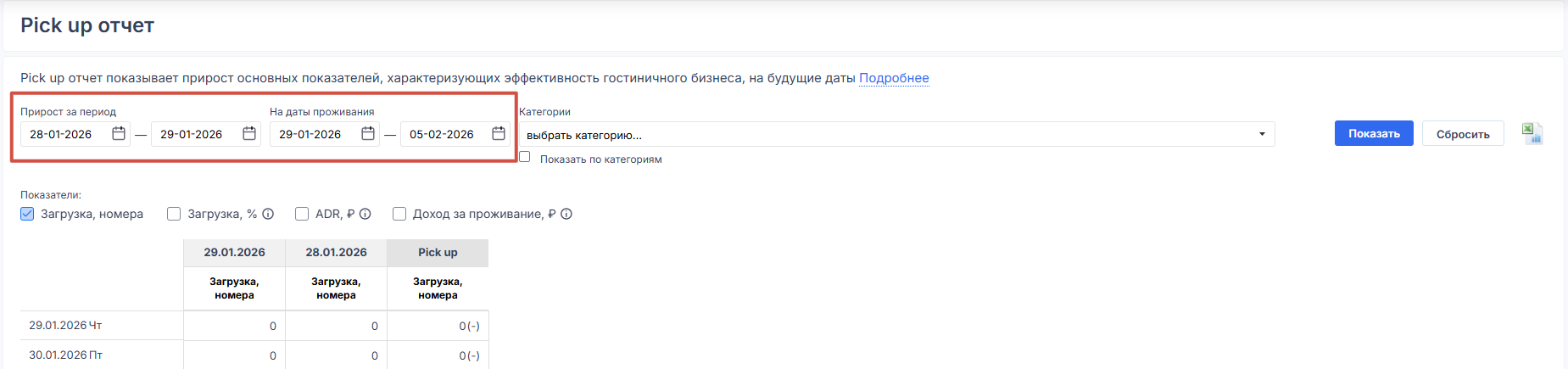This screenshot has width=1568, height=369.
Task: Click info icon next to Доход за проживание
Action: 566,214
